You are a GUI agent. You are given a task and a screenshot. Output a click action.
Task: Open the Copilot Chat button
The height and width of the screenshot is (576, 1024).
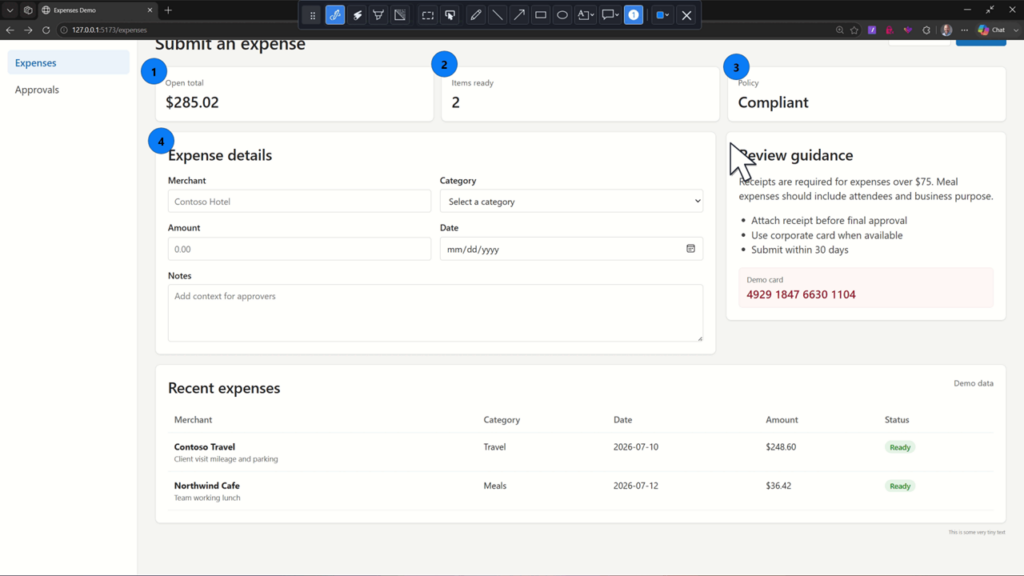[x=991, y=30]
